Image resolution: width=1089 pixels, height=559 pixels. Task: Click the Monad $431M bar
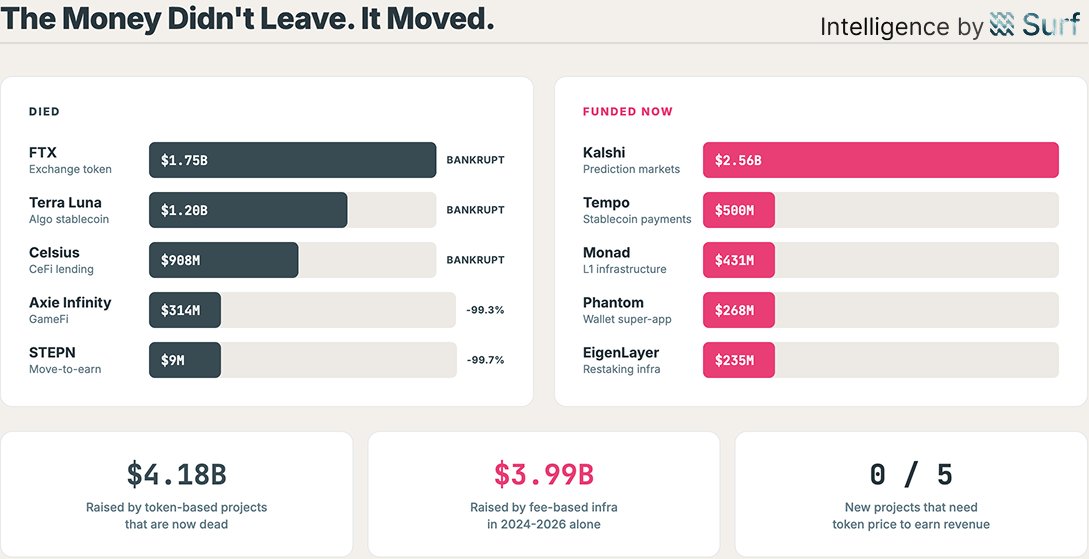click(x=739, y=260)
